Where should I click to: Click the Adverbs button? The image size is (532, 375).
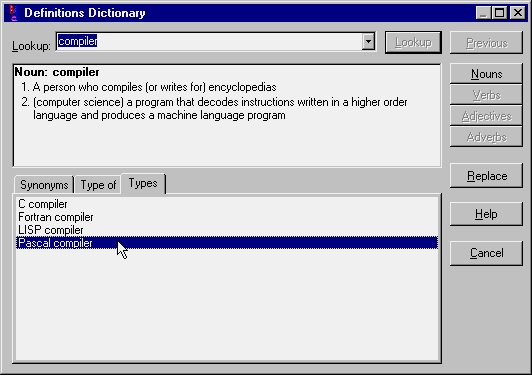pyautogui.click(x=486, y=137)
